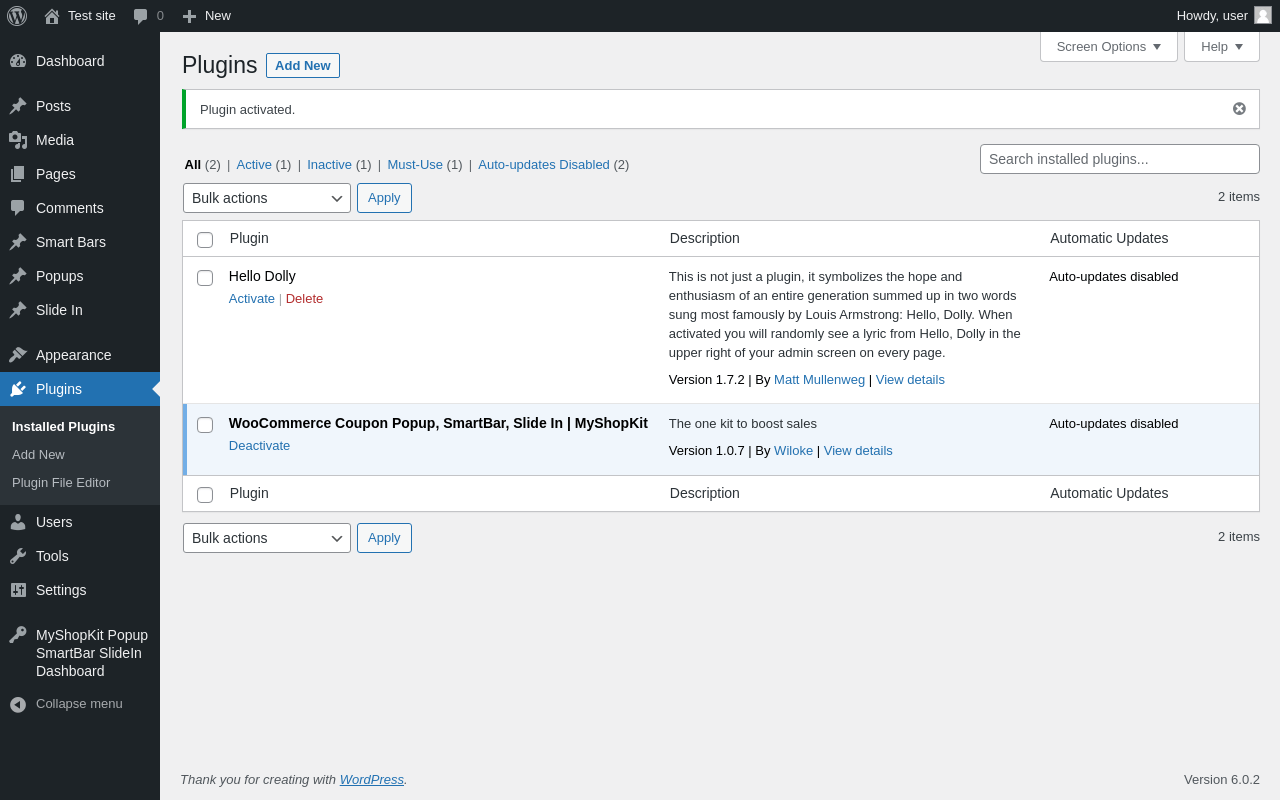Click the Popups pin icon
The height and width of the screenshot is (800, 1280).
tap(18, 276)
